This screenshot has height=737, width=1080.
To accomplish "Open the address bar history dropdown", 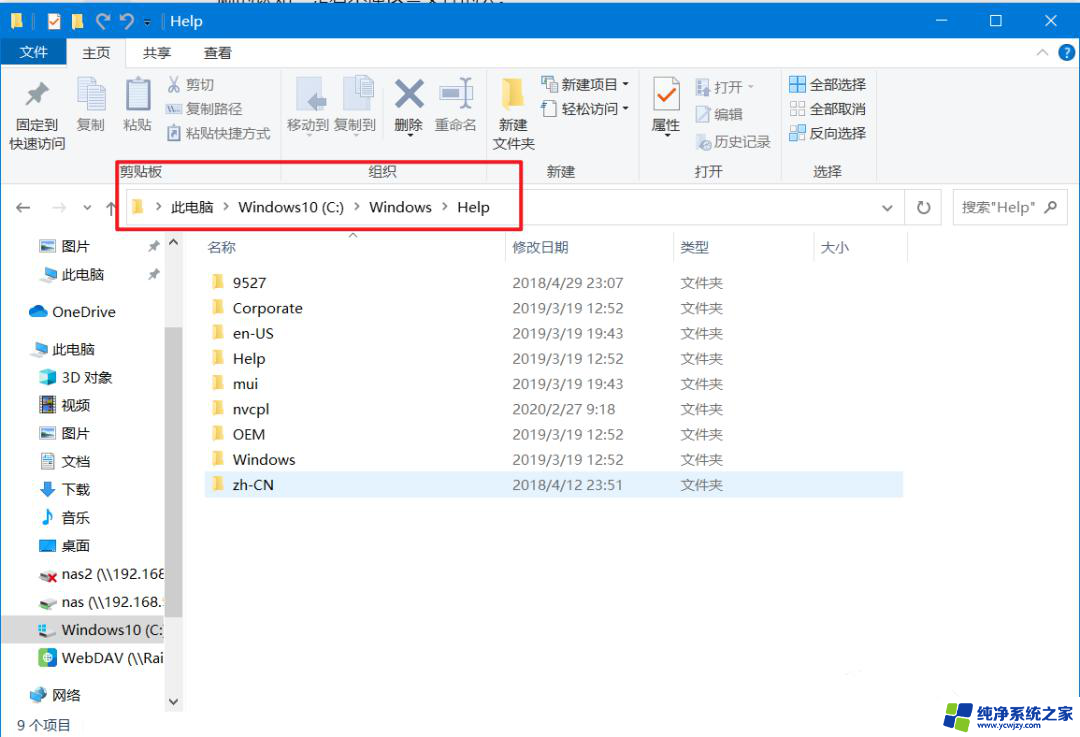I will 886,208.
